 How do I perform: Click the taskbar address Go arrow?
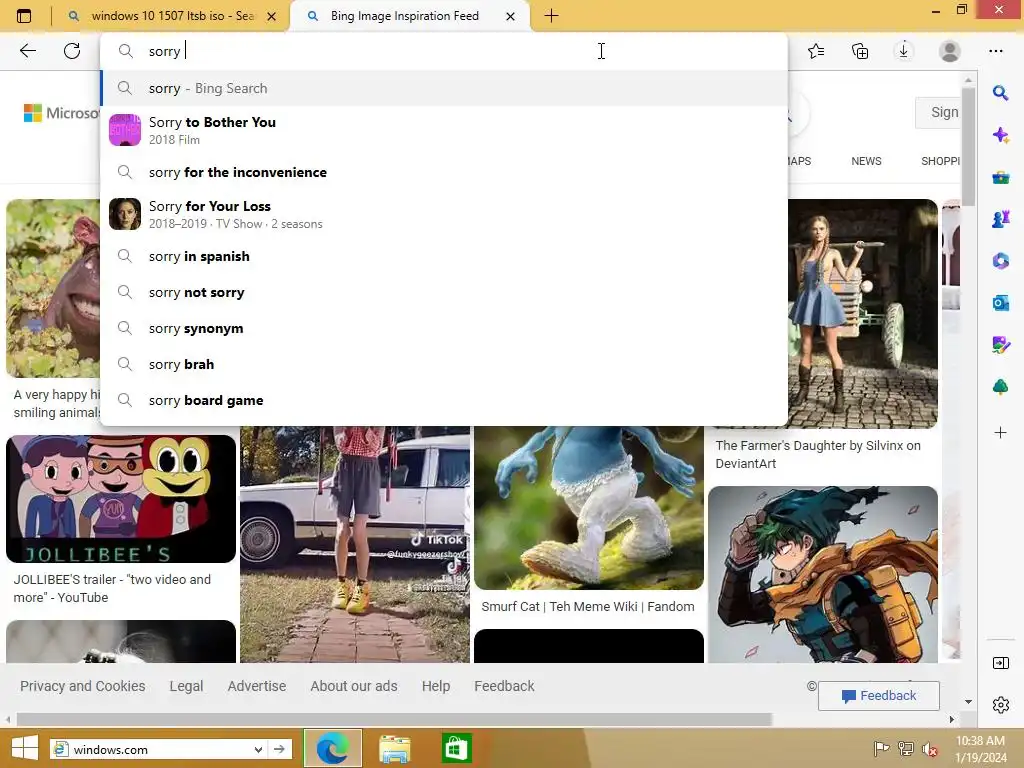280,750
